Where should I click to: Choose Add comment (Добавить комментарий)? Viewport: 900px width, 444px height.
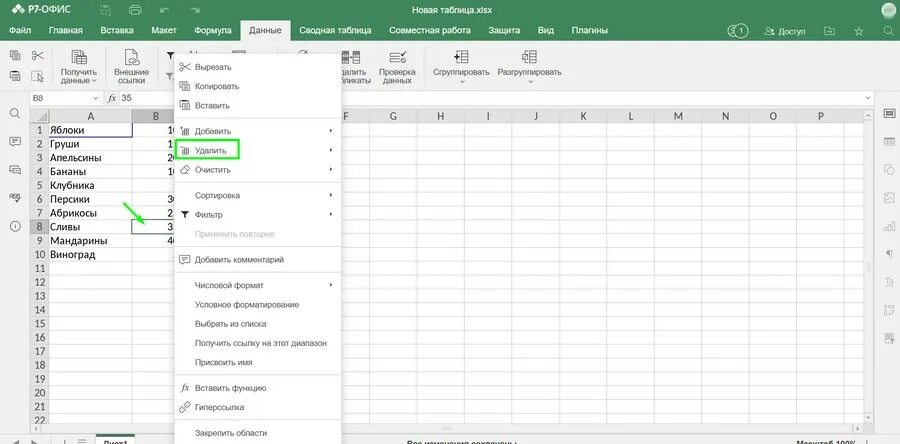pos(258,259)
